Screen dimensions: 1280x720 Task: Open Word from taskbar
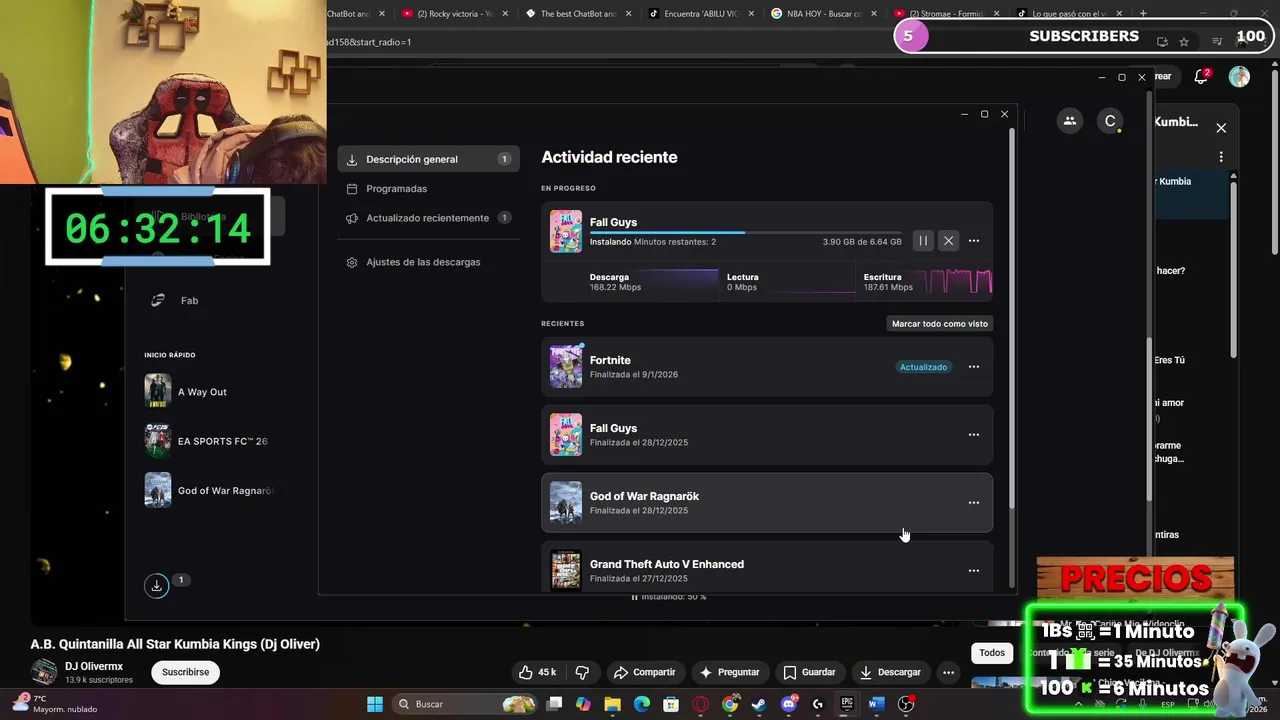[x=876, y=704]
